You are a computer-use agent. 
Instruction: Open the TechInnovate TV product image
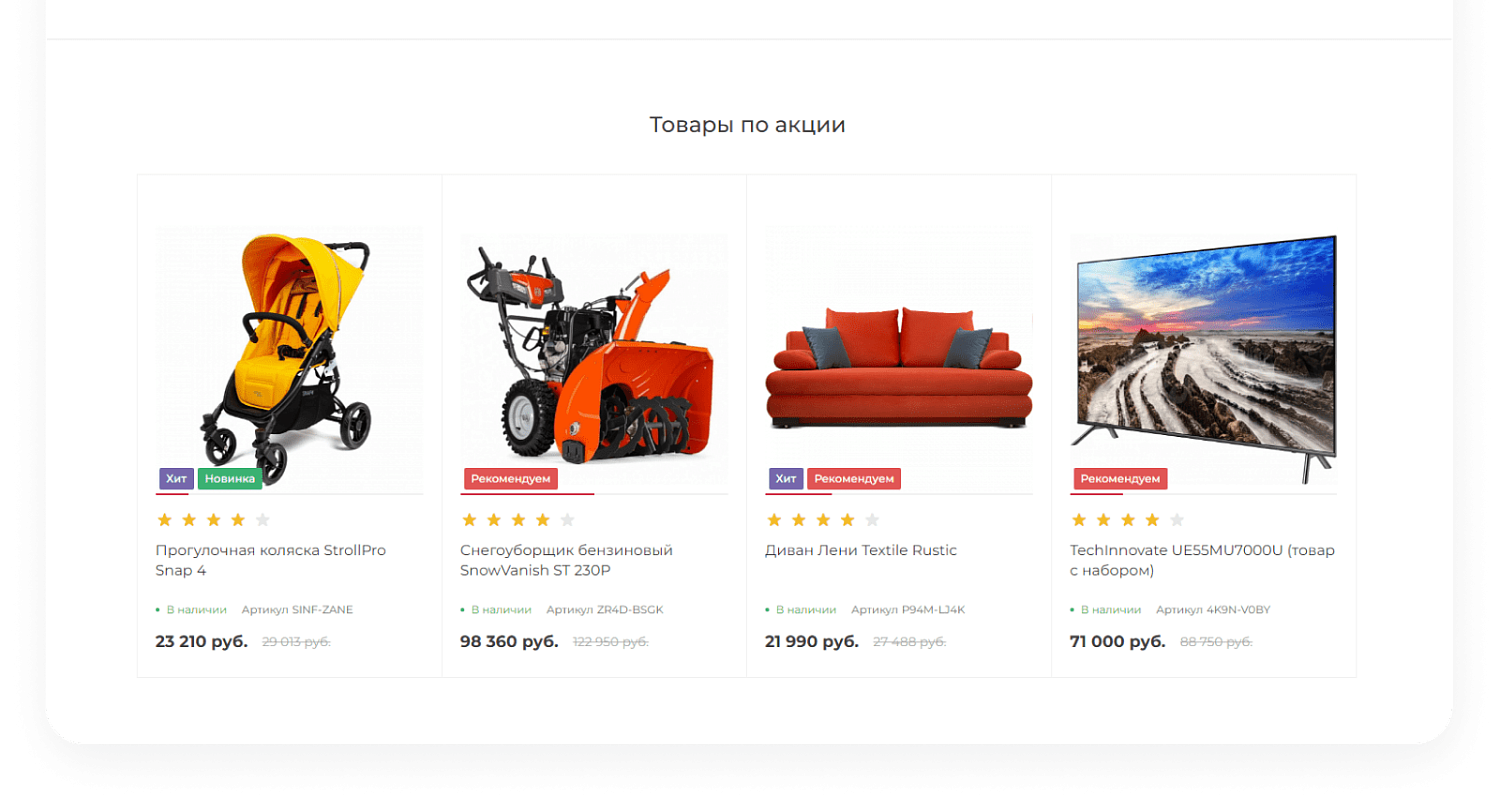coord(1204,359)
